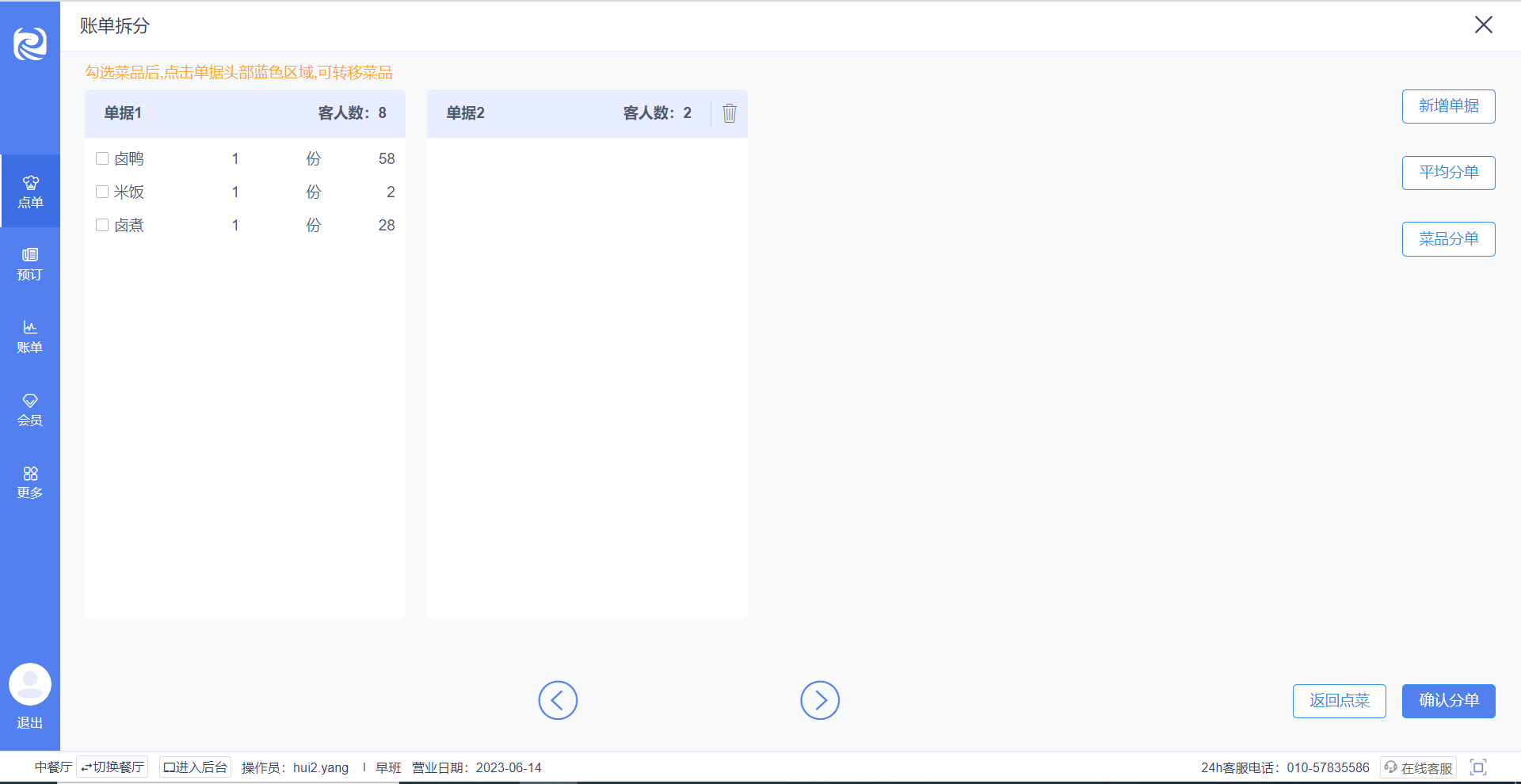1521x784 pixels.
Task: Toggle fullscreen icon in status bar
Action: pyautogui.click(x=1478, y=767)
